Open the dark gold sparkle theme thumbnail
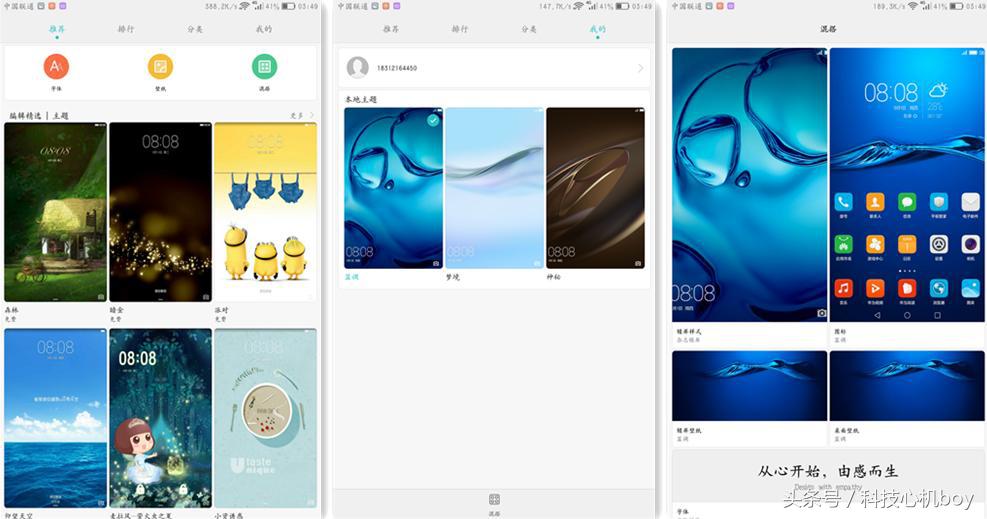The width and height of the screenshot is (987, 519). pyautogui.click(x=161, y=212)
